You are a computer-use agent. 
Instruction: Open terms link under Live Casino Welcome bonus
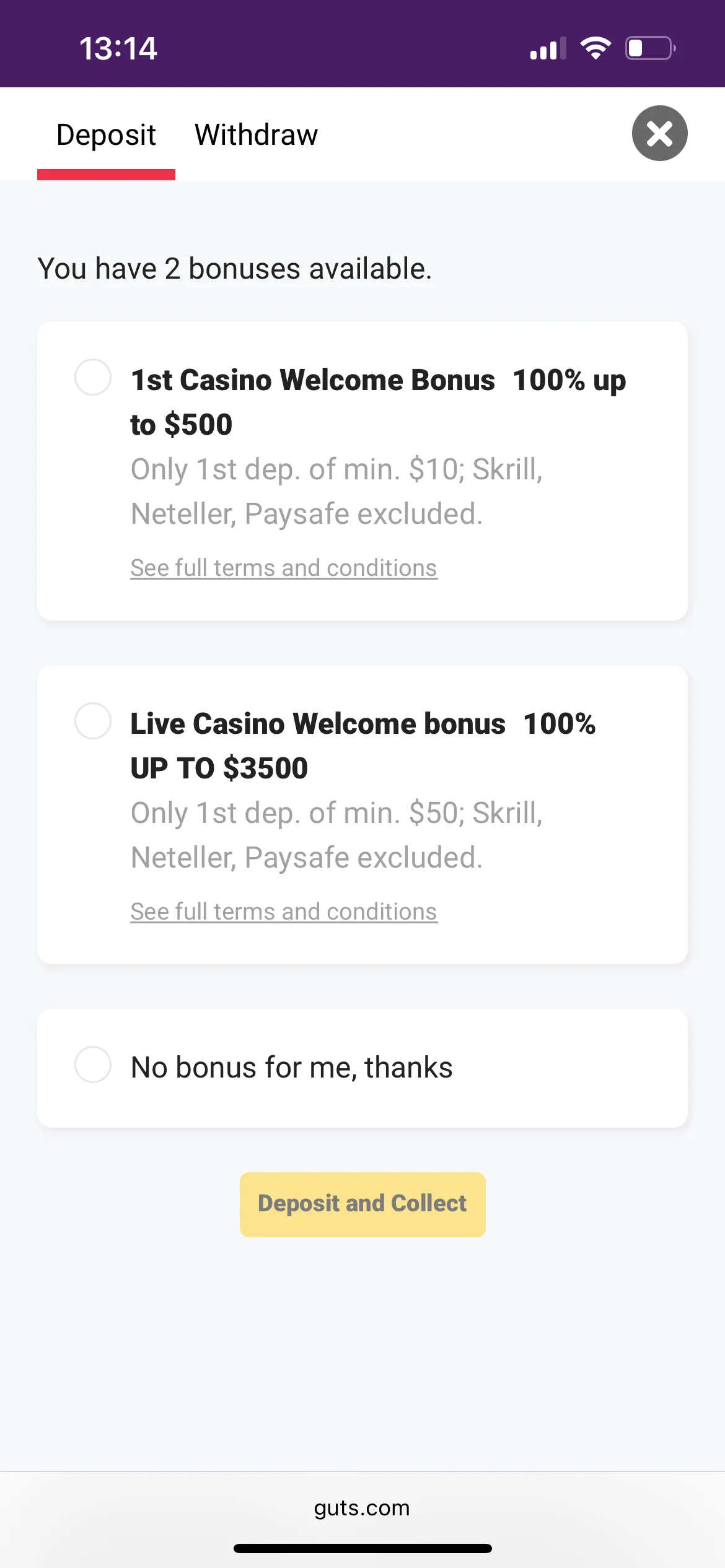tap(284, 912)
